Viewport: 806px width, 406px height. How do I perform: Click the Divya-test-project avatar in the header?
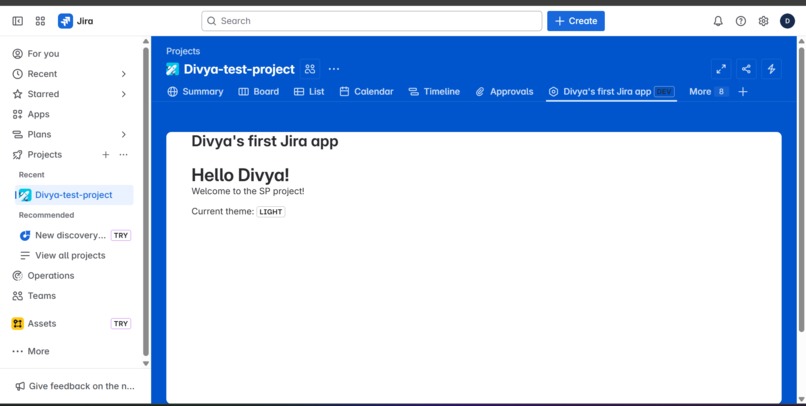172,69
